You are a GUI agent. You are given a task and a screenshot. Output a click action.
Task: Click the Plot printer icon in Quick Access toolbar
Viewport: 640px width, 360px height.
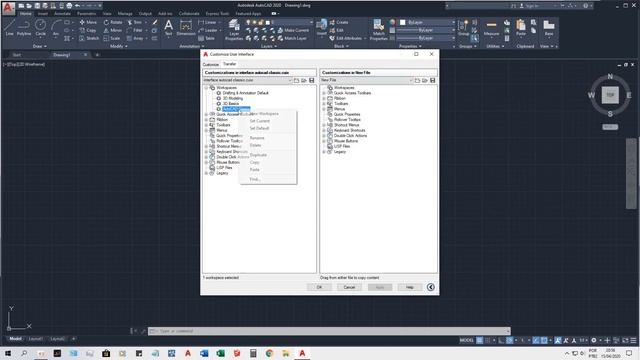coord(69,6)
